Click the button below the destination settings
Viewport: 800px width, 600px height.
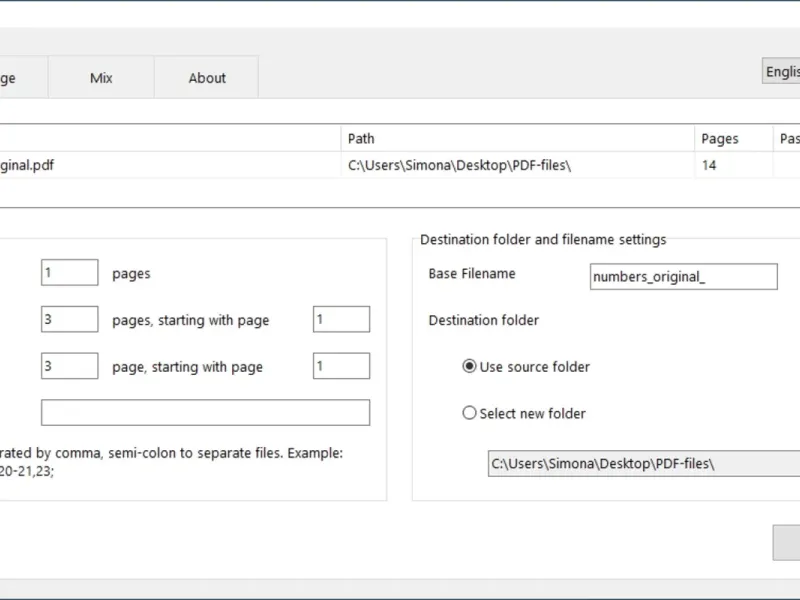pos(786,542)
